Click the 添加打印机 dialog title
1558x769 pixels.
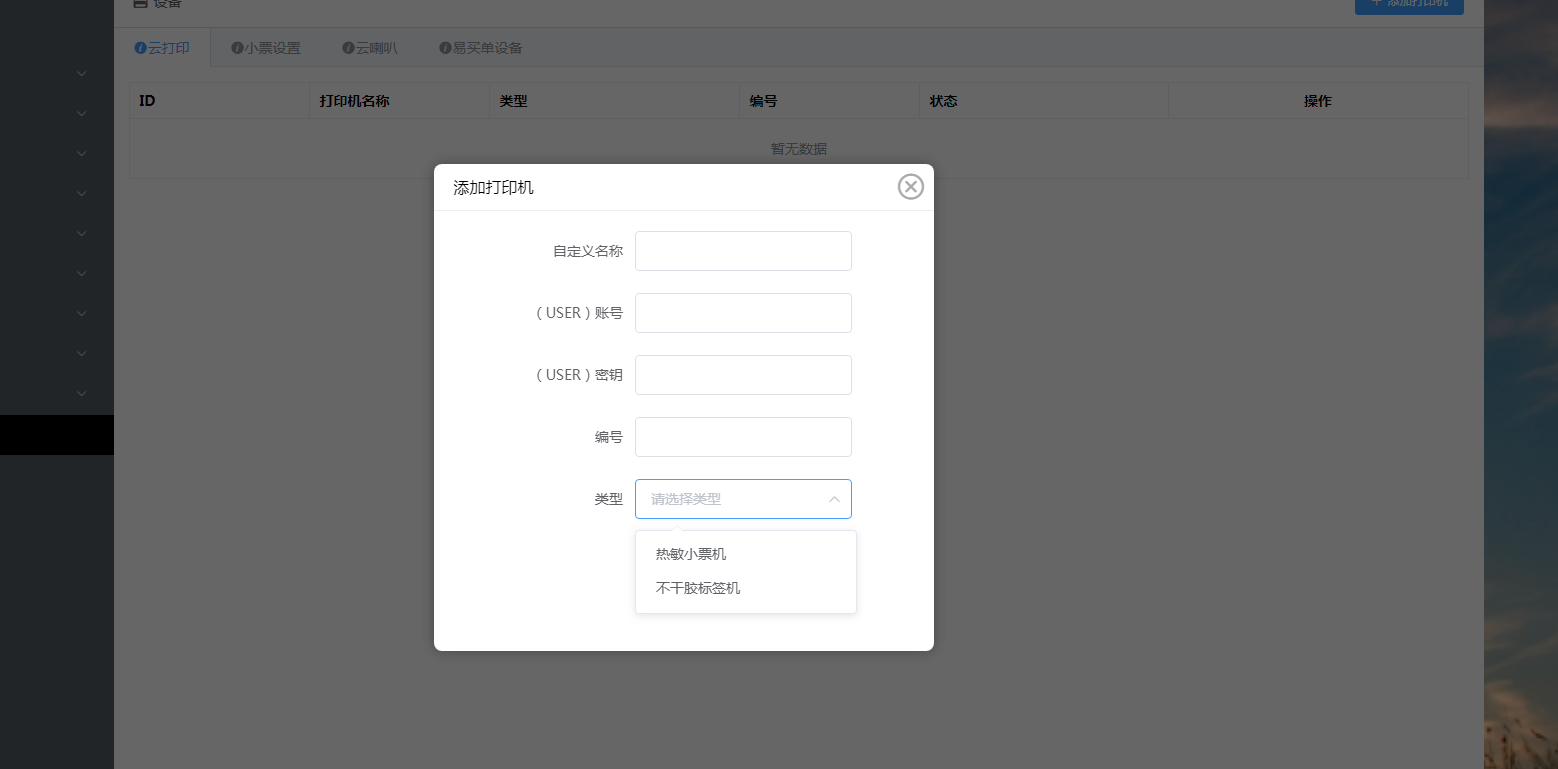(493, 187)
